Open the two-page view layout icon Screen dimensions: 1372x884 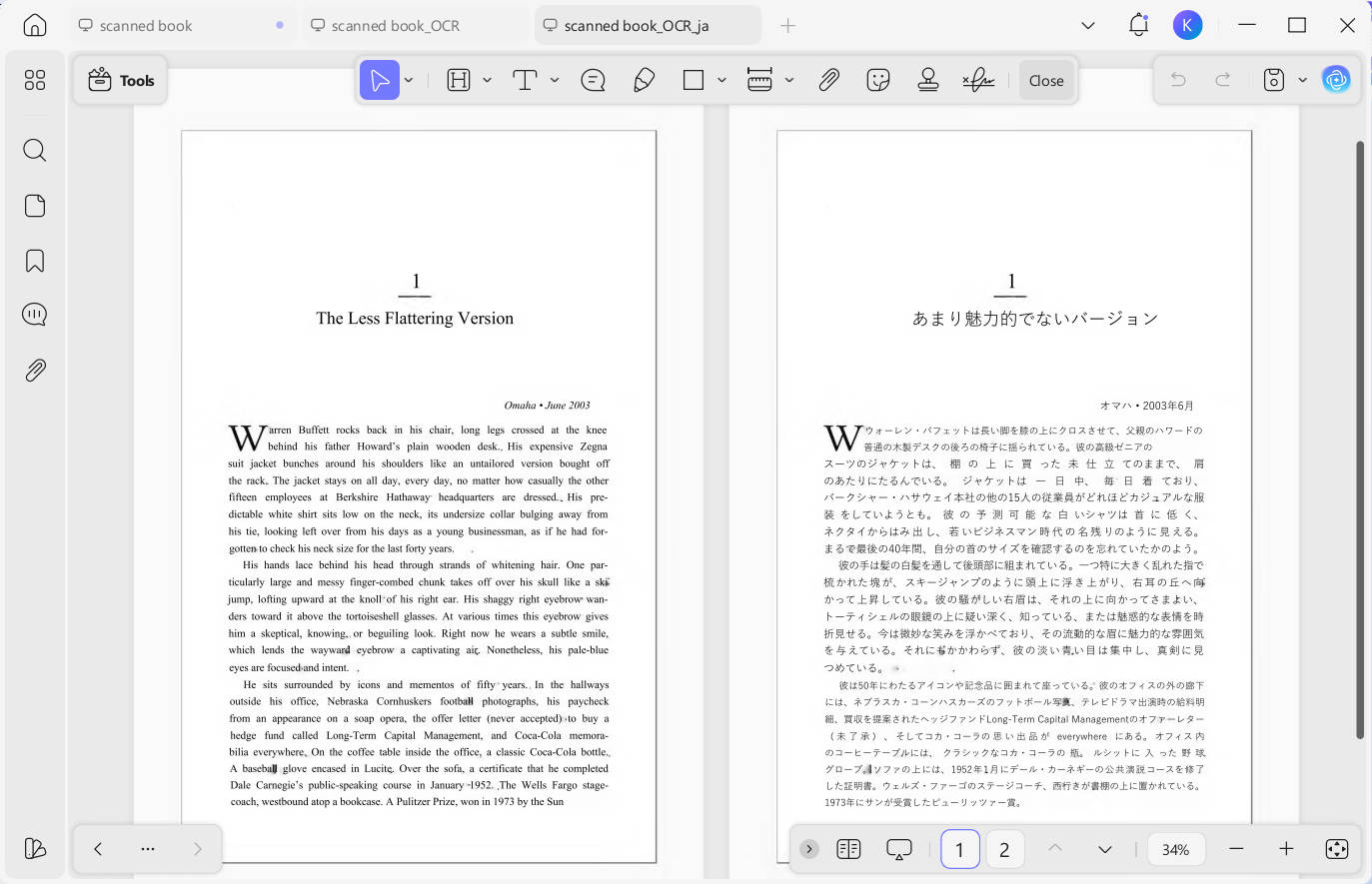coord(848,849)
